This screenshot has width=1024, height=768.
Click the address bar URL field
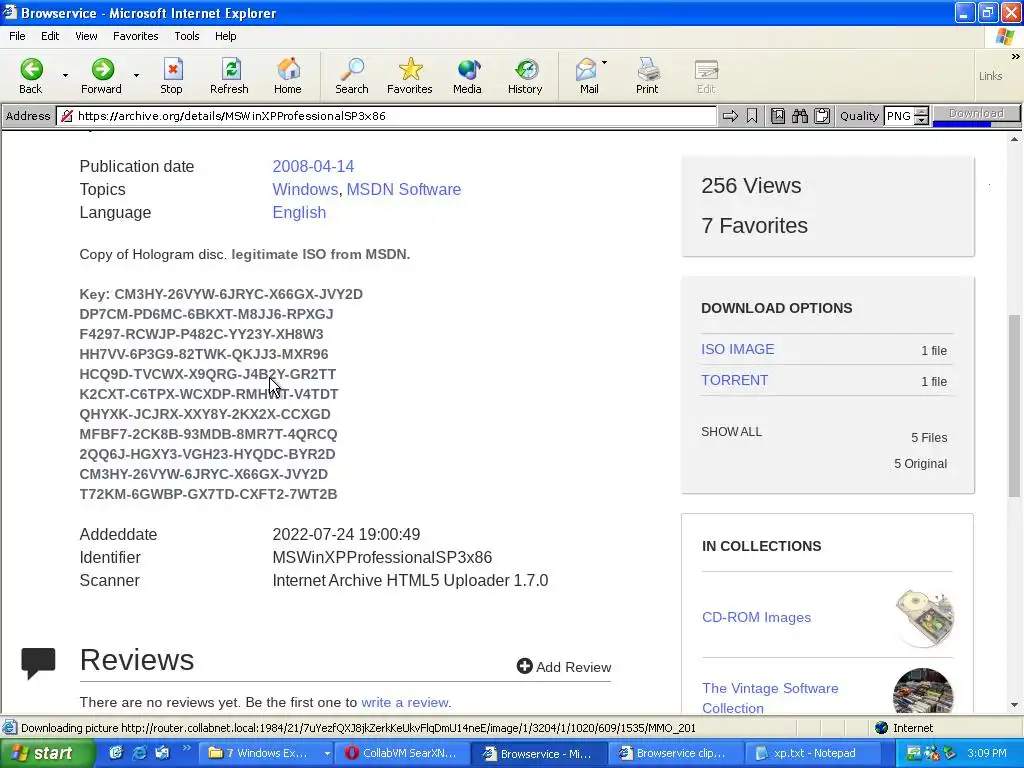point(387,116)
